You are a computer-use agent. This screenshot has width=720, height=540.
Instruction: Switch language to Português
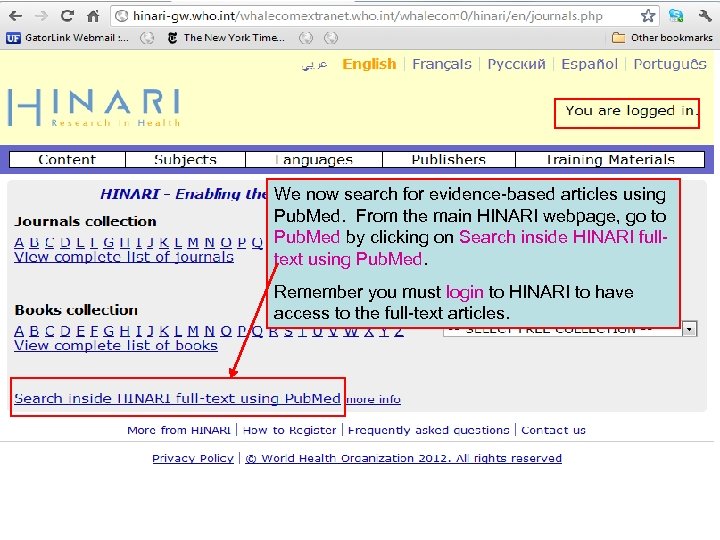670,64
